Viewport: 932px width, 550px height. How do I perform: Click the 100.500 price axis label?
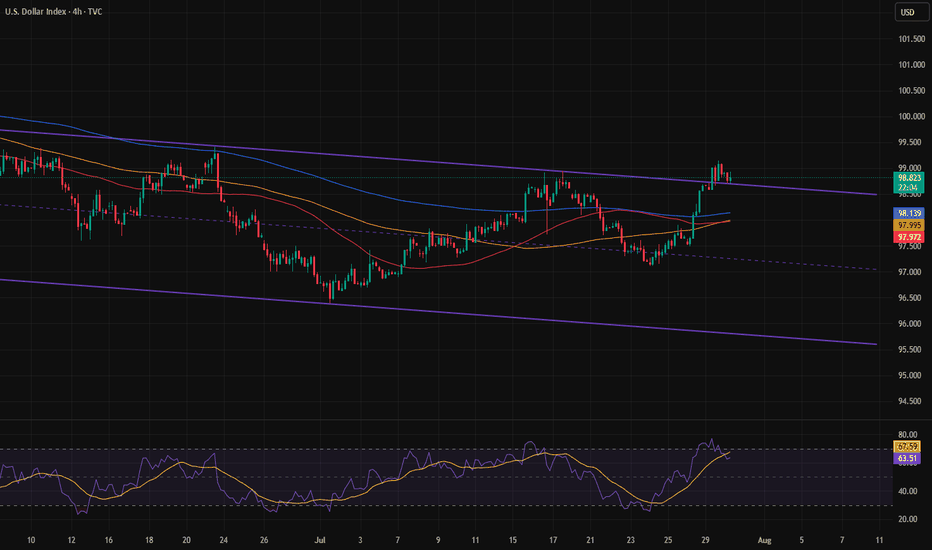coord(911,90)
